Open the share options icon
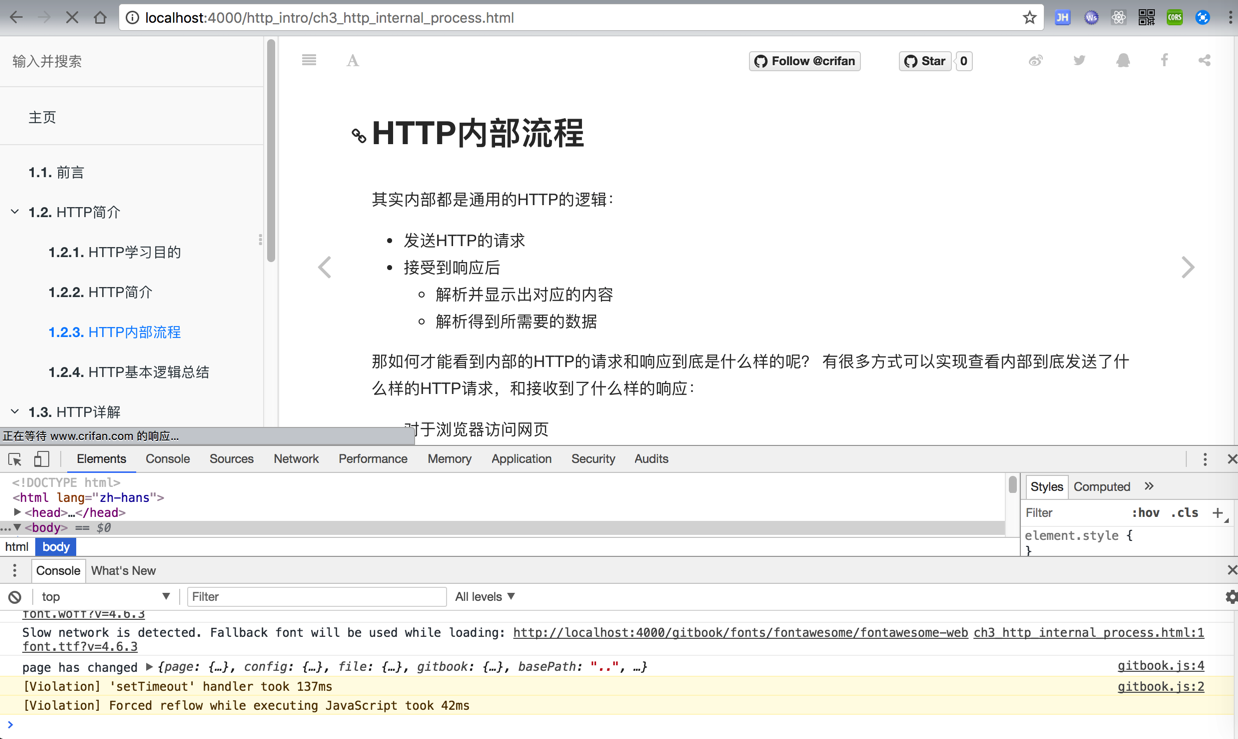The width and height of the screenshot is (1238, 739). coord(1204,61)
